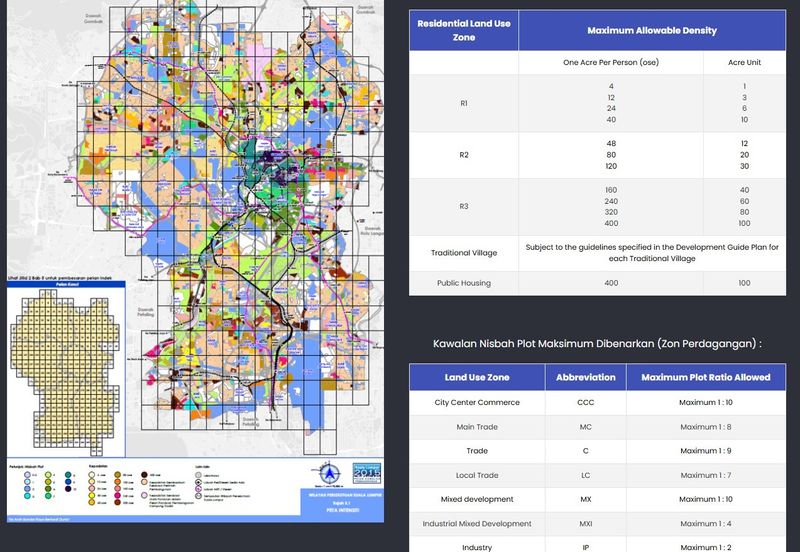Click the R1 zone row label
Image resolution: width=800 pixels, height=552 pixels.
tap(463, 103)
